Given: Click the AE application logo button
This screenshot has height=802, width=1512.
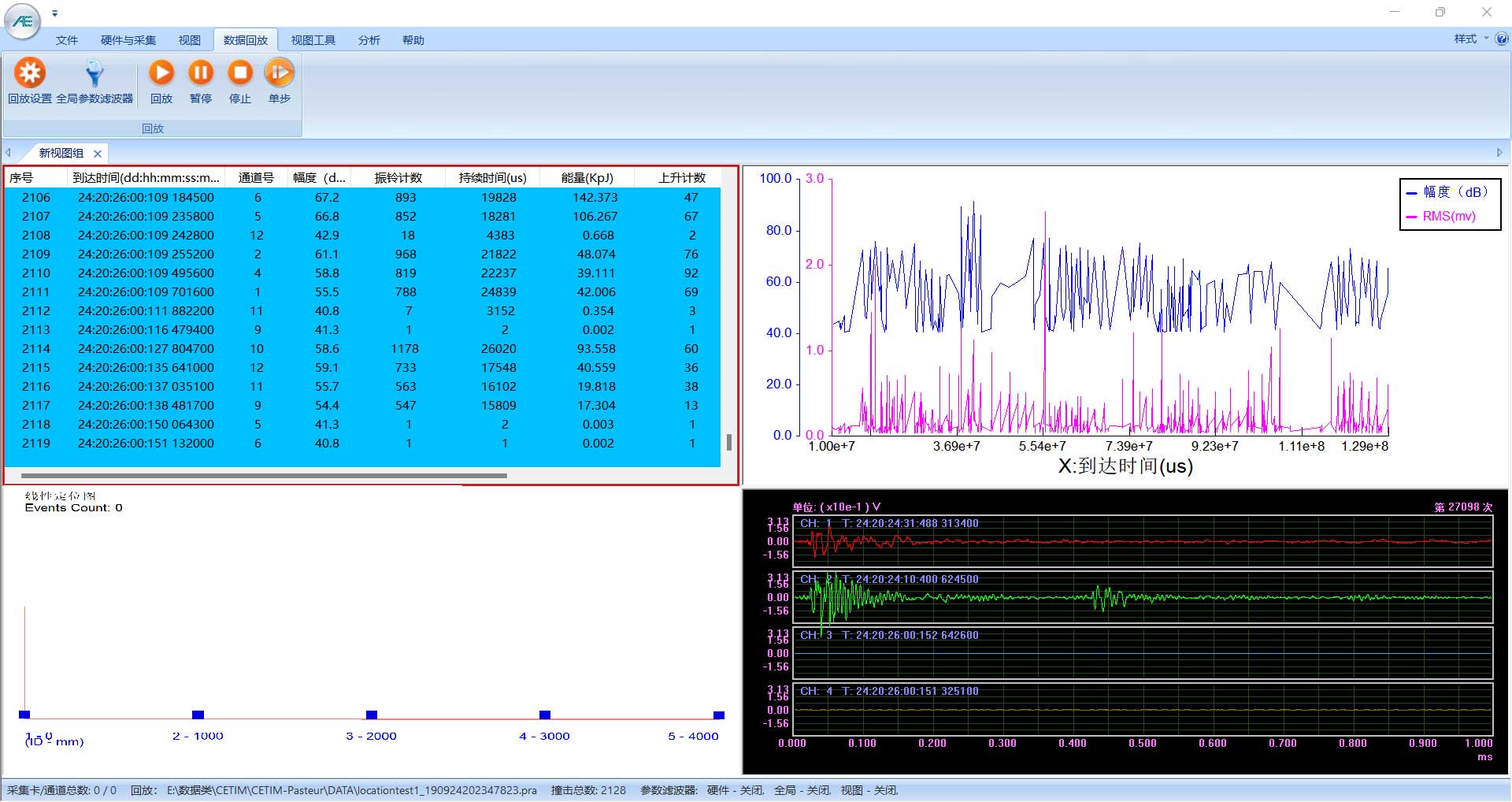Looking at the screenshot, I should click(x=23, y=20).
